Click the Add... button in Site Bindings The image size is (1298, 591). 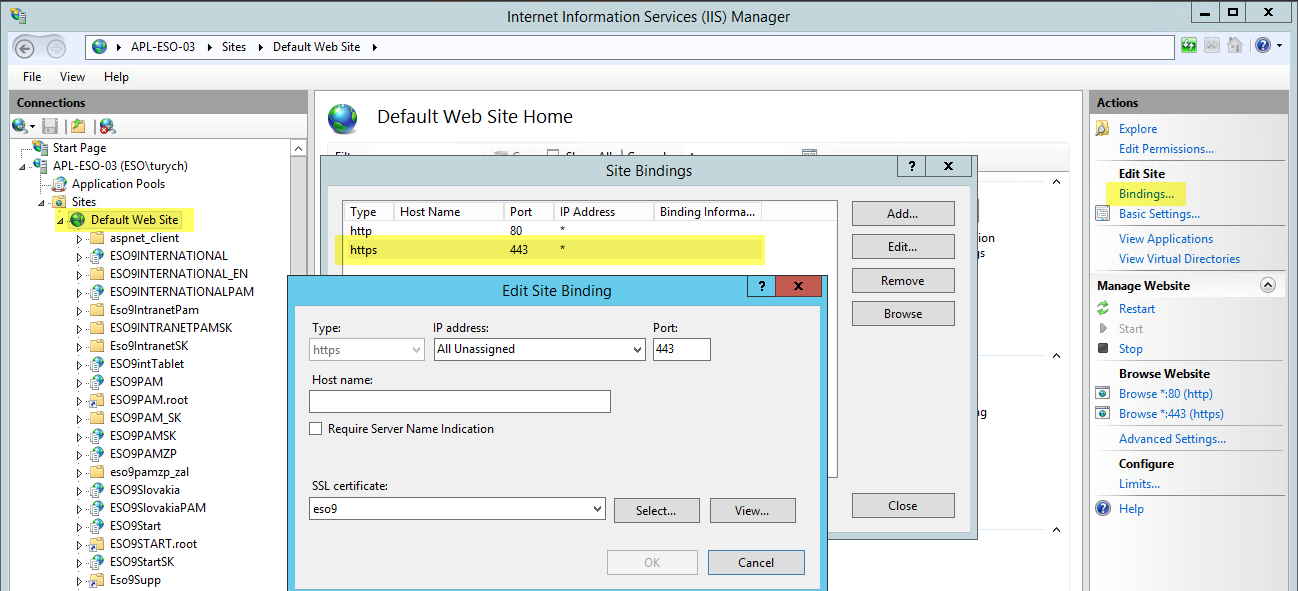903,214
